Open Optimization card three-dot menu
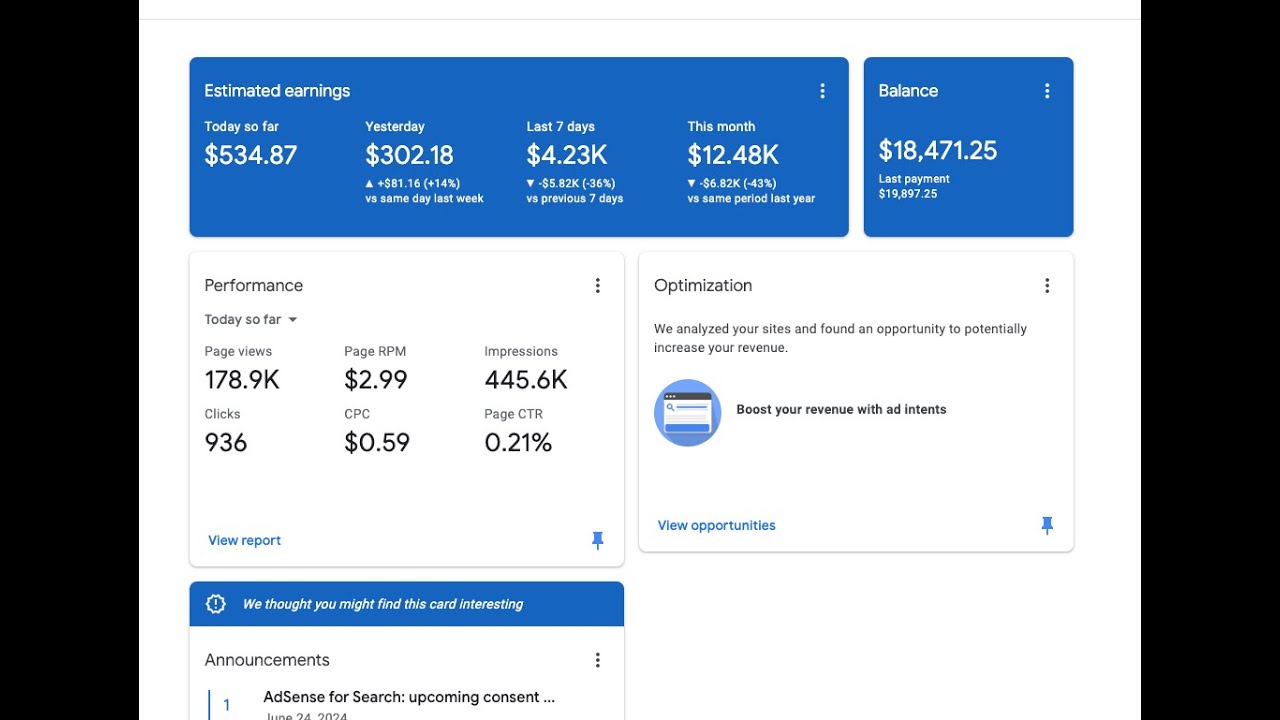The width and height of the screenshot is (1280, 720). (x=1047, y=286)
